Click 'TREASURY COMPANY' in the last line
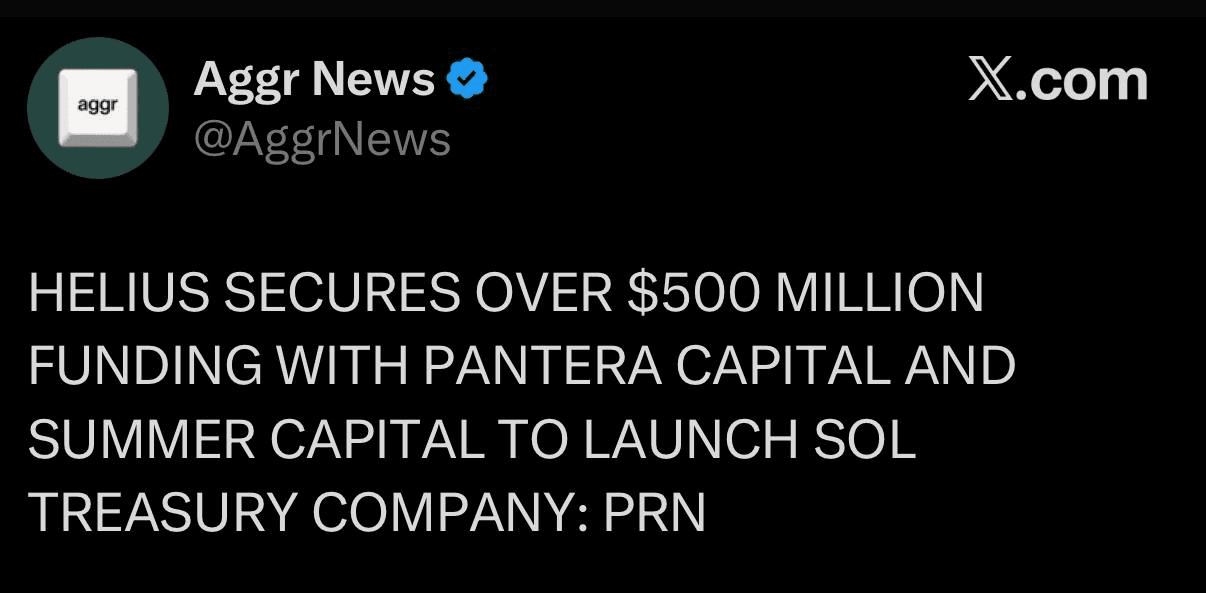 [x=305, y=515]
